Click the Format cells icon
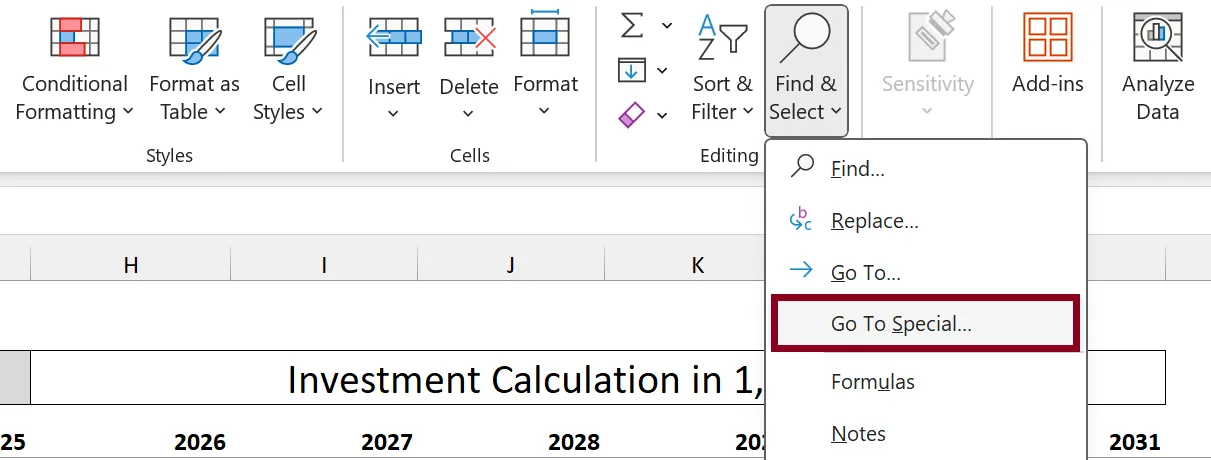Viewport: 1211px width, 460px height. [545, 34]
